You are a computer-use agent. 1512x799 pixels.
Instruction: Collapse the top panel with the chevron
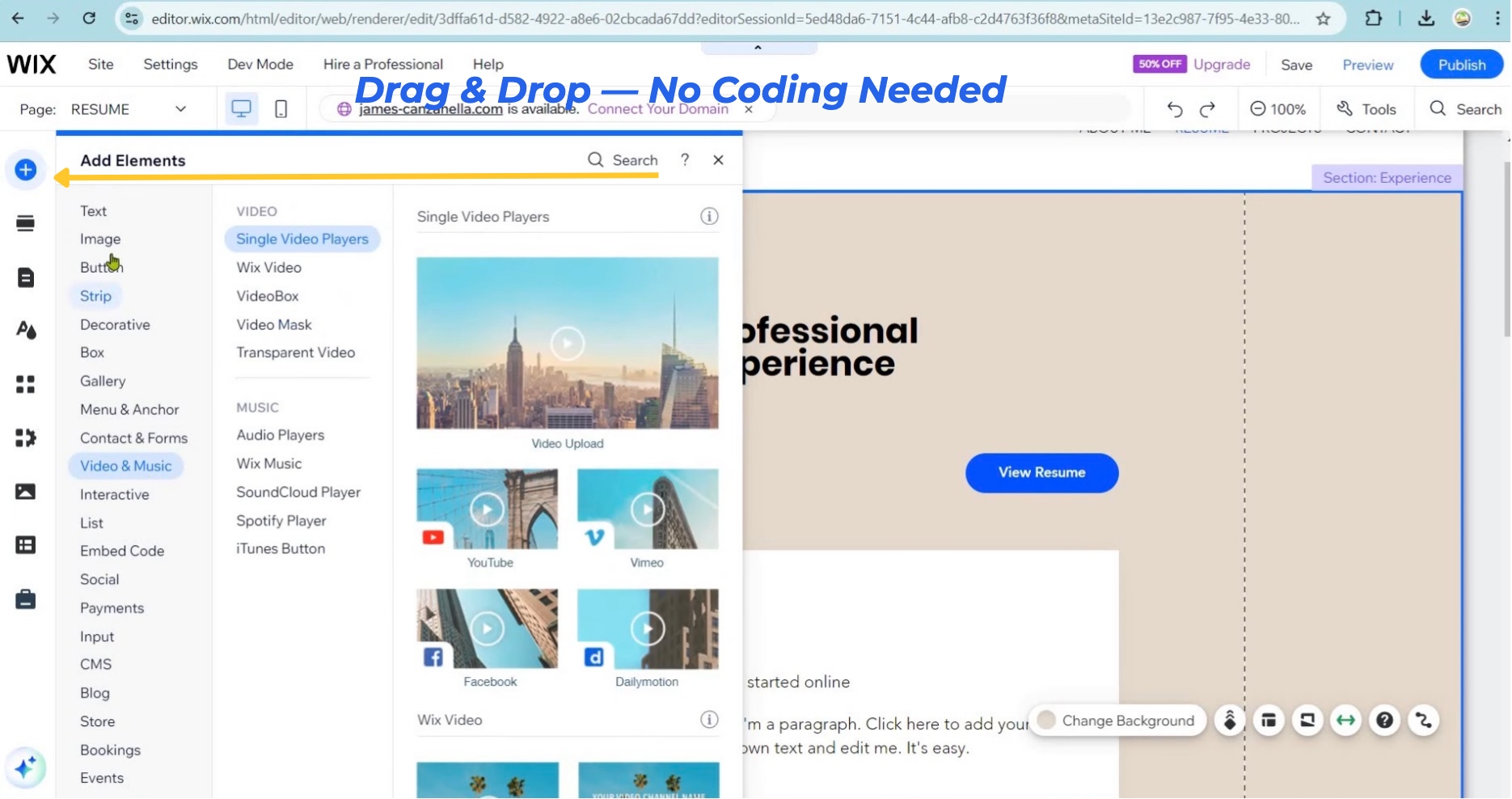tap(758, 47)
